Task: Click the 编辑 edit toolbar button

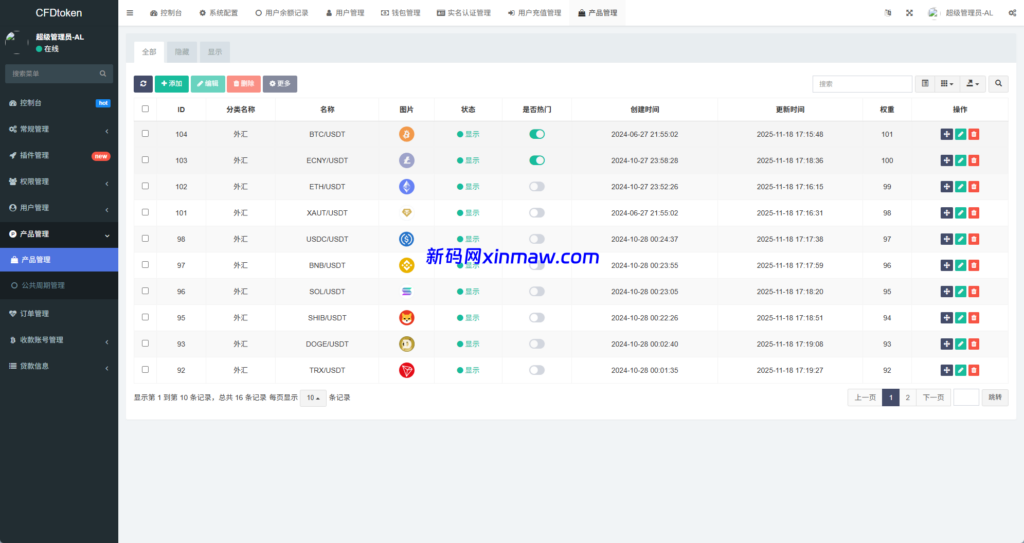Action: (208, 84)
